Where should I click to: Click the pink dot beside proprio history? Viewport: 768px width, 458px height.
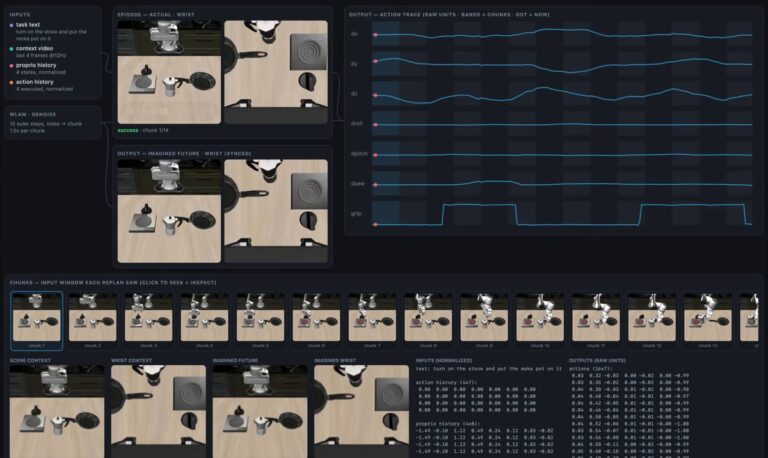click(11, 66)
